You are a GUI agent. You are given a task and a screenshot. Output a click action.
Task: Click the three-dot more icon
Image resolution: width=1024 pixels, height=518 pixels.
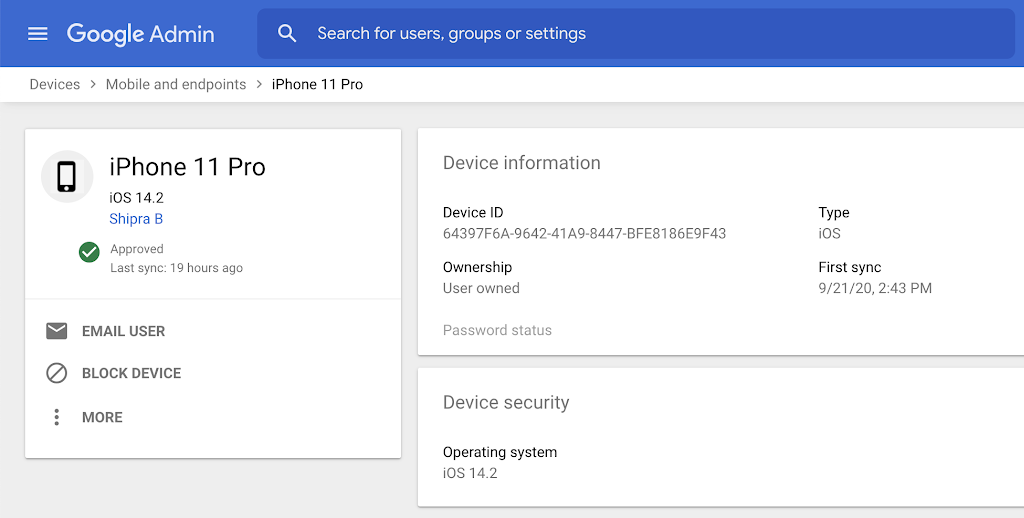(57, 417)
